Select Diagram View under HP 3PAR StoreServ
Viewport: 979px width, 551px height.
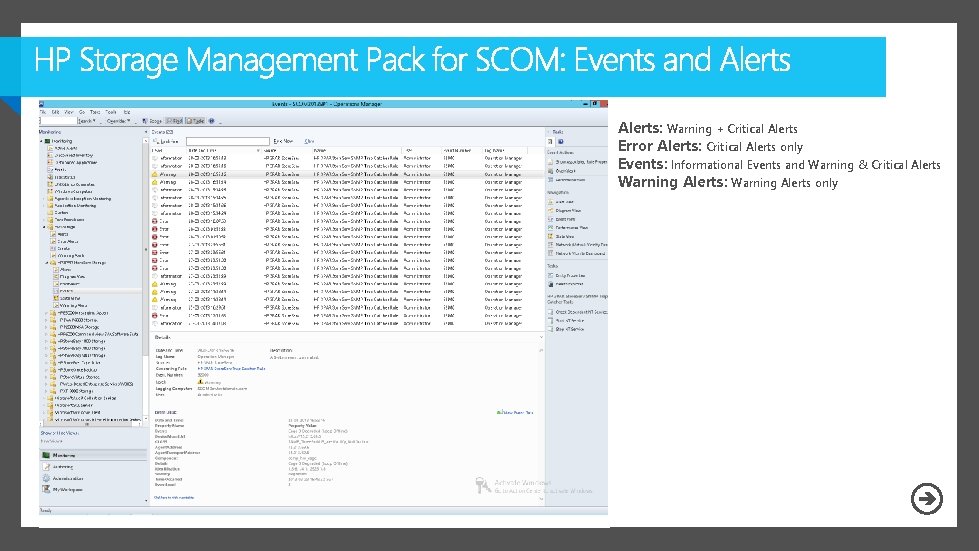click(x=72, y=276)
